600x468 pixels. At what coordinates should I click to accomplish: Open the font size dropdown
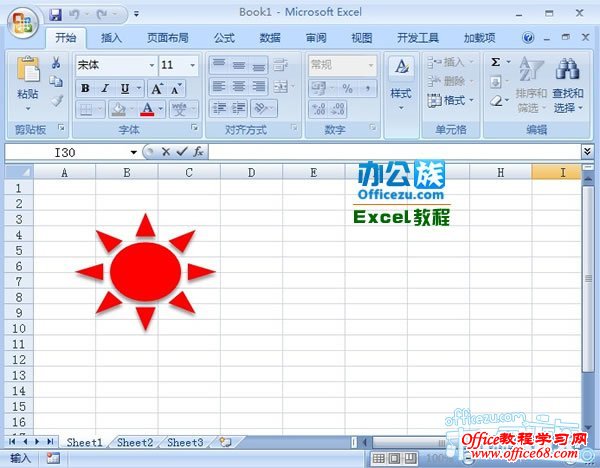tap(192, 65)
